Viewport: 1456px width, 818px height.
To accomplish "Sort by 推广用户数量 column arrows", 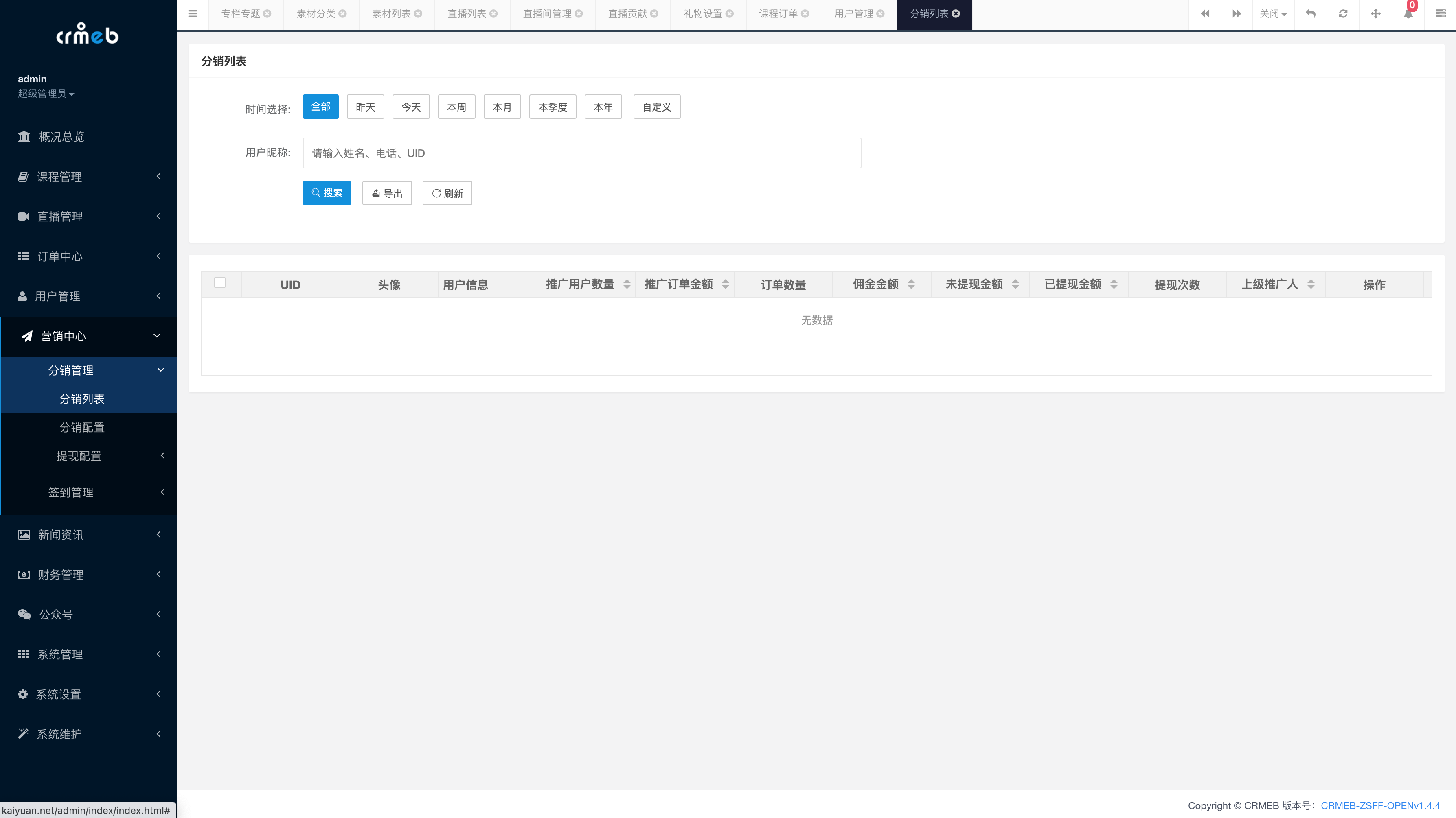I will [x=626, y=285].
